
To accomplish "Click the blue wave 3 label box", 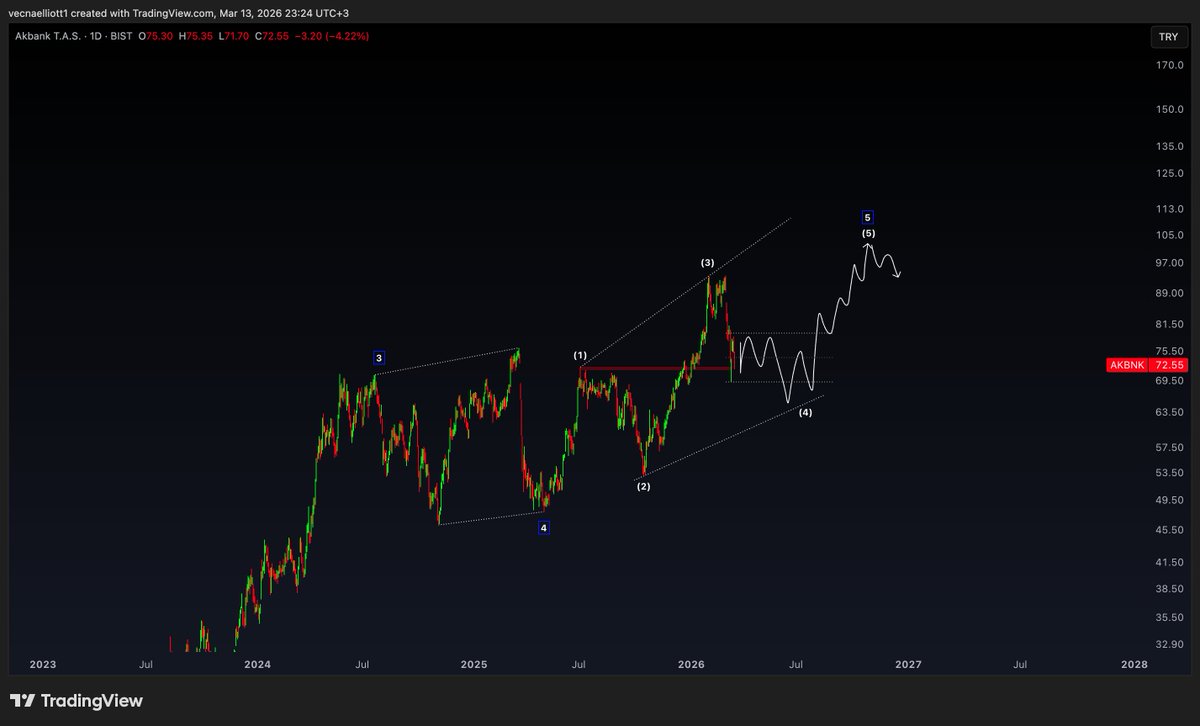I will click(x=379, y=357).
